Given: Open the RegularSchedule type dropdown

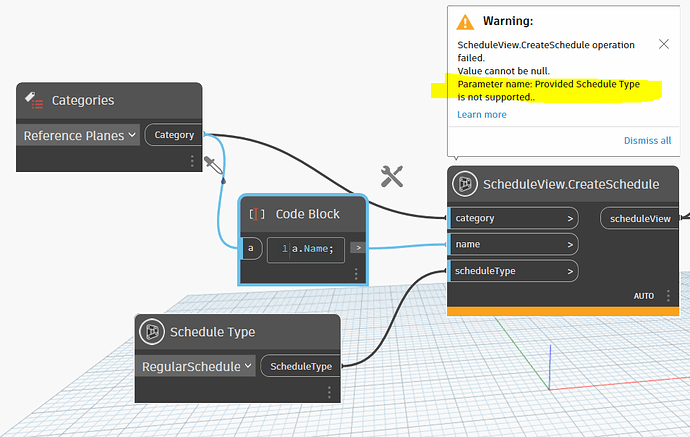Looking at the screenshot, I should (196, 366).
